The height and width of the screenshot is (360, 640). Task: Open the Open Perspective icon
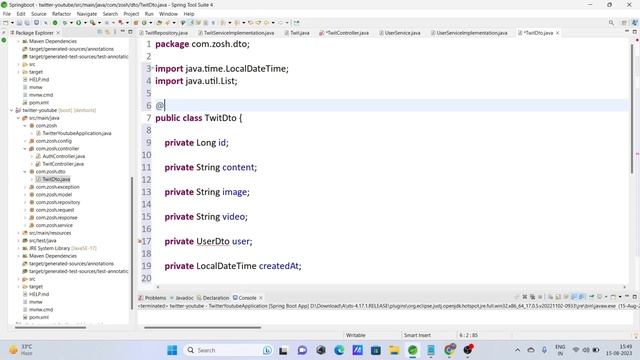point(624,23)
